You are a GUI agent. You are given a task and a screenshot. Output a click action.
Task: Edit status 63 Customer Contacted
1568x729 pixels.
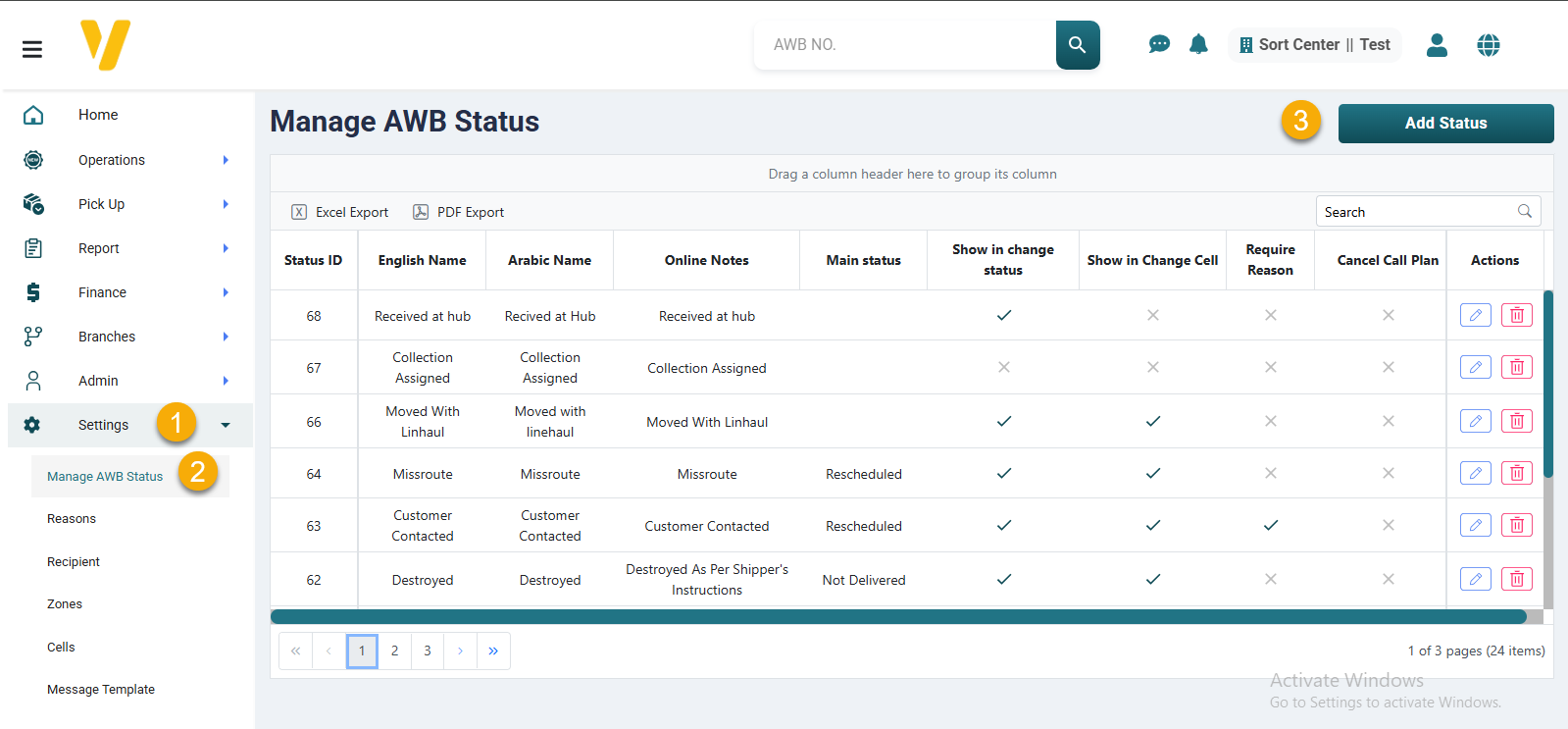tap(1476, 525)
